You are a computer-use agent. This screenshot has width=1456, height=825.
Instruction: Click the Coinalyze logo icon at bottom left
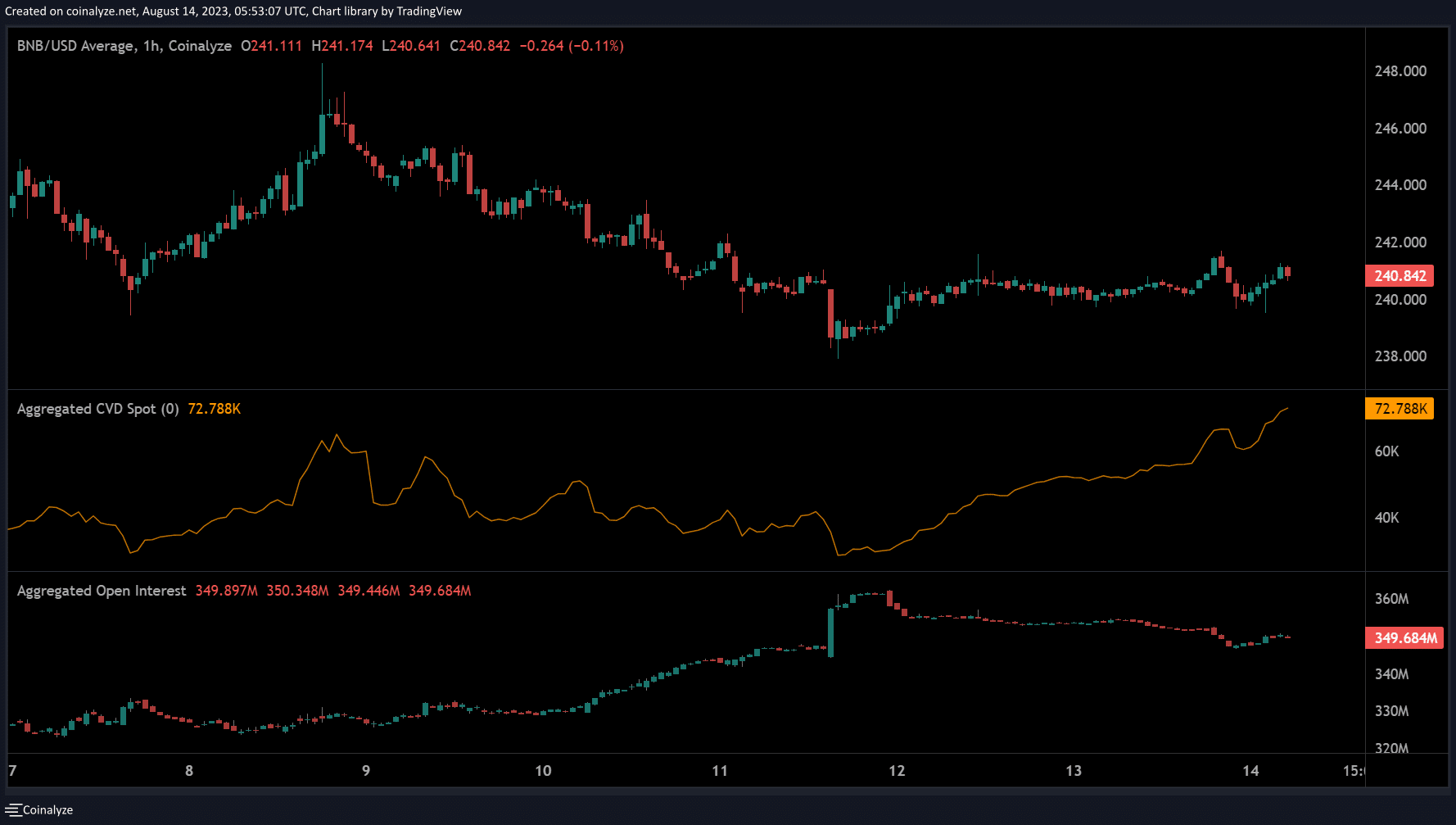pyautogui.click(x=12, y=809)
